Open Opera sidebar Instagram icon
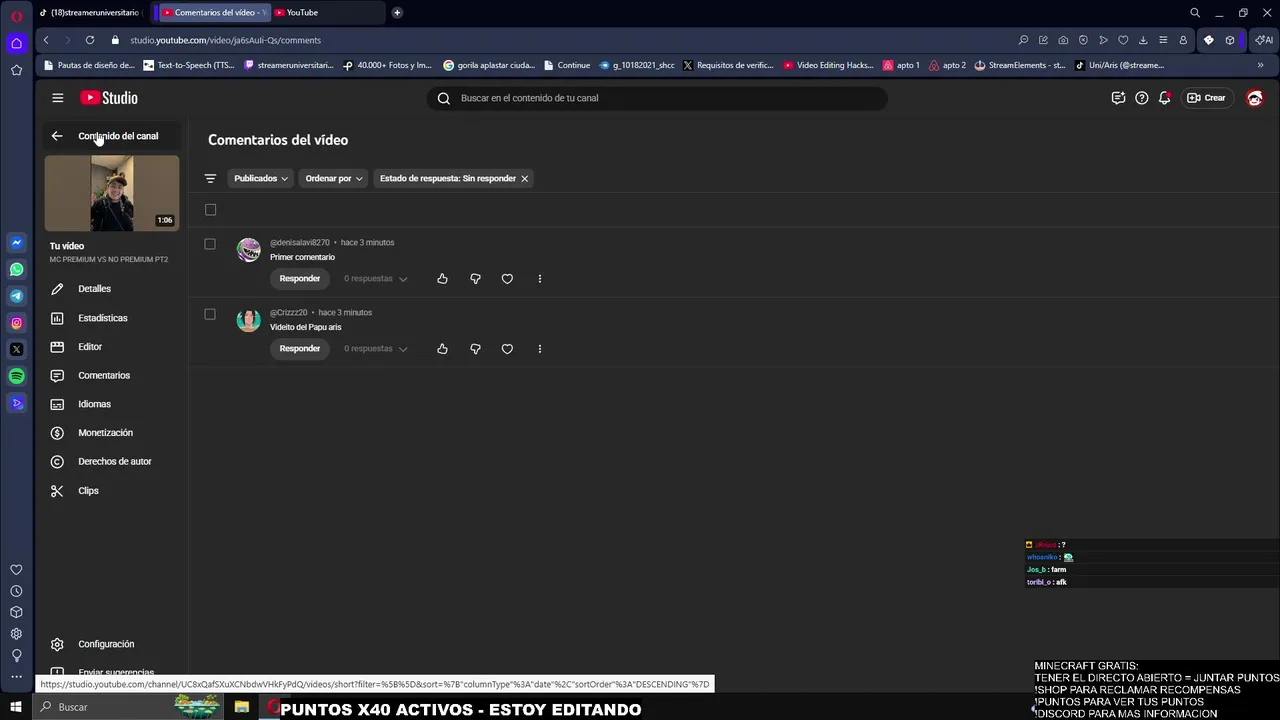1280x720 pixels. pyautogui.click(x=16, y=323)
